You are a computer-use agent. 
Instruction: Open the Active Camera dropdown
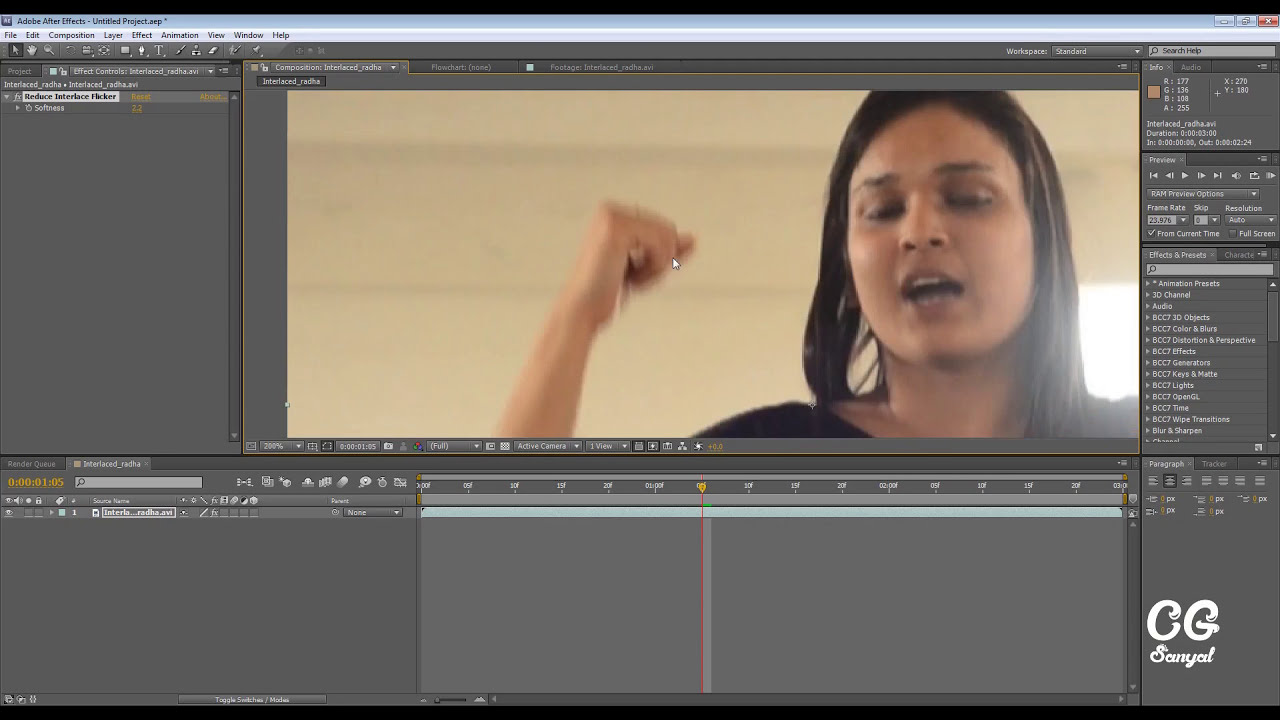(547, 446)
